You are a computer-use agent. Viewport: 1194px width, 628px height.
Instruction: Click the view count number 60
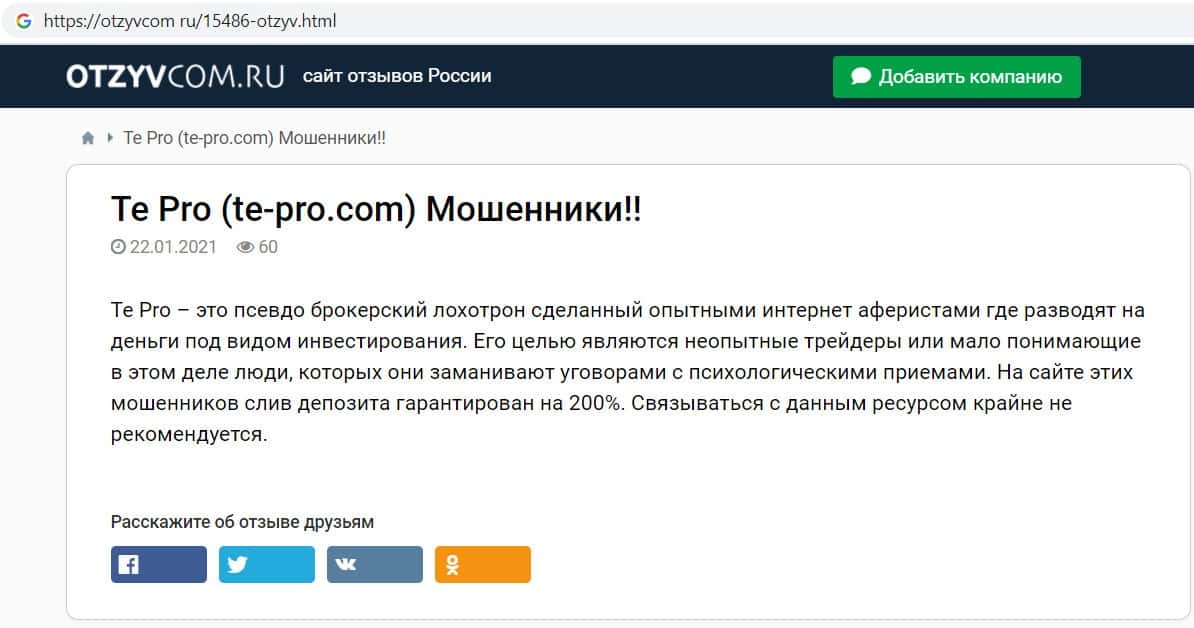tap(268, 247)
